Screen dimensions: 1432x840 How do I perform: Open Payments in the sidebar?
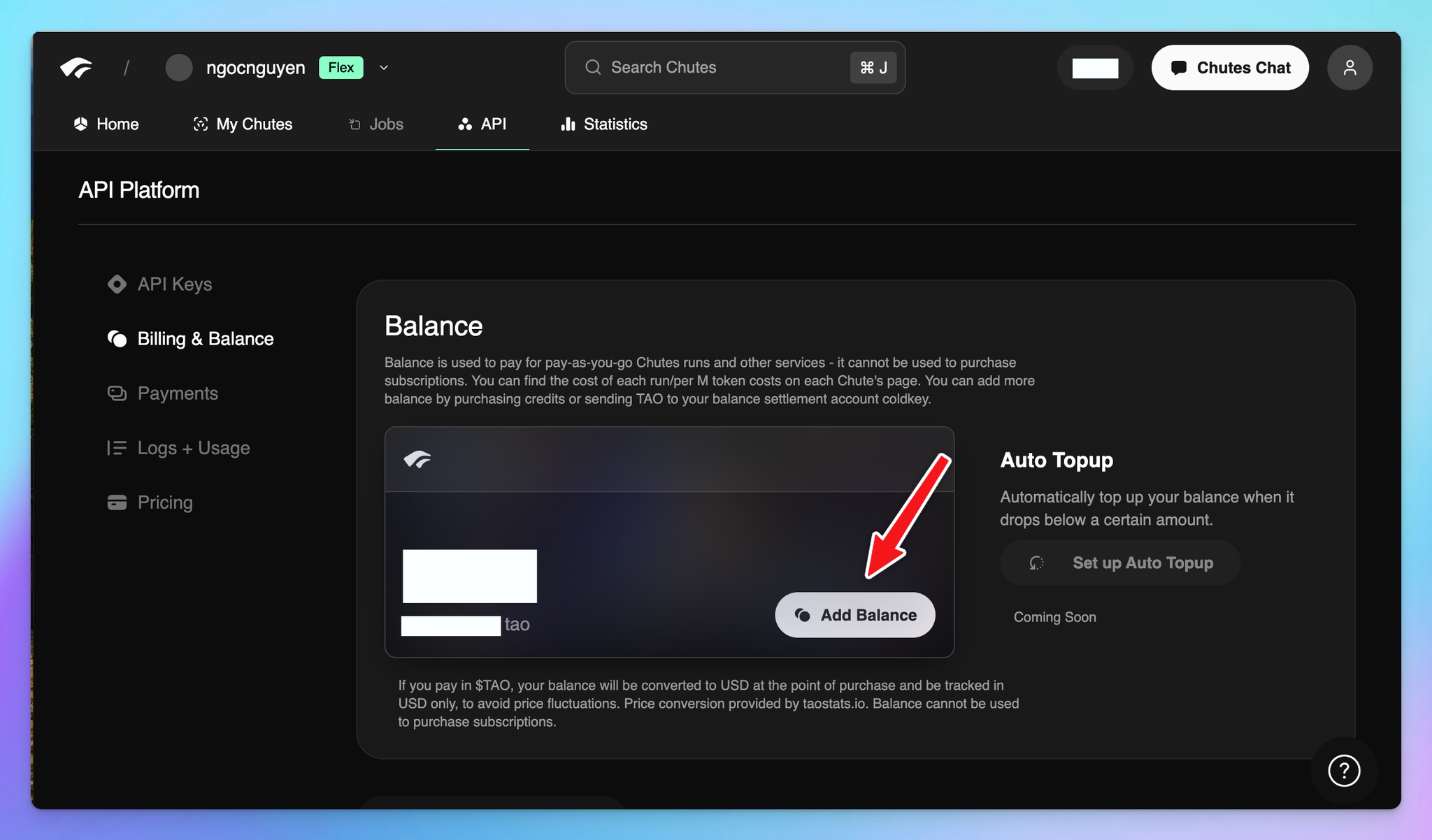tap(178, 393)
